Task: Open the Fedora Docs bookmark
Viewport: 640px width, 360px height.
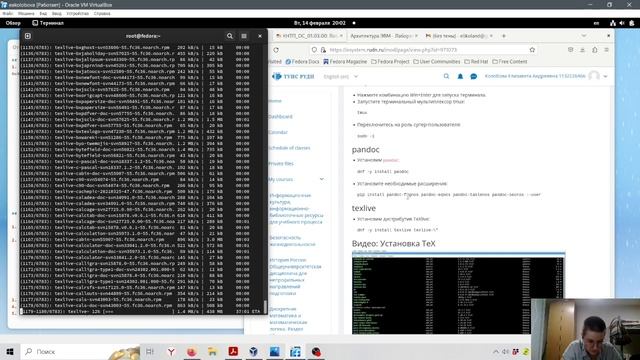Action: 302,62
